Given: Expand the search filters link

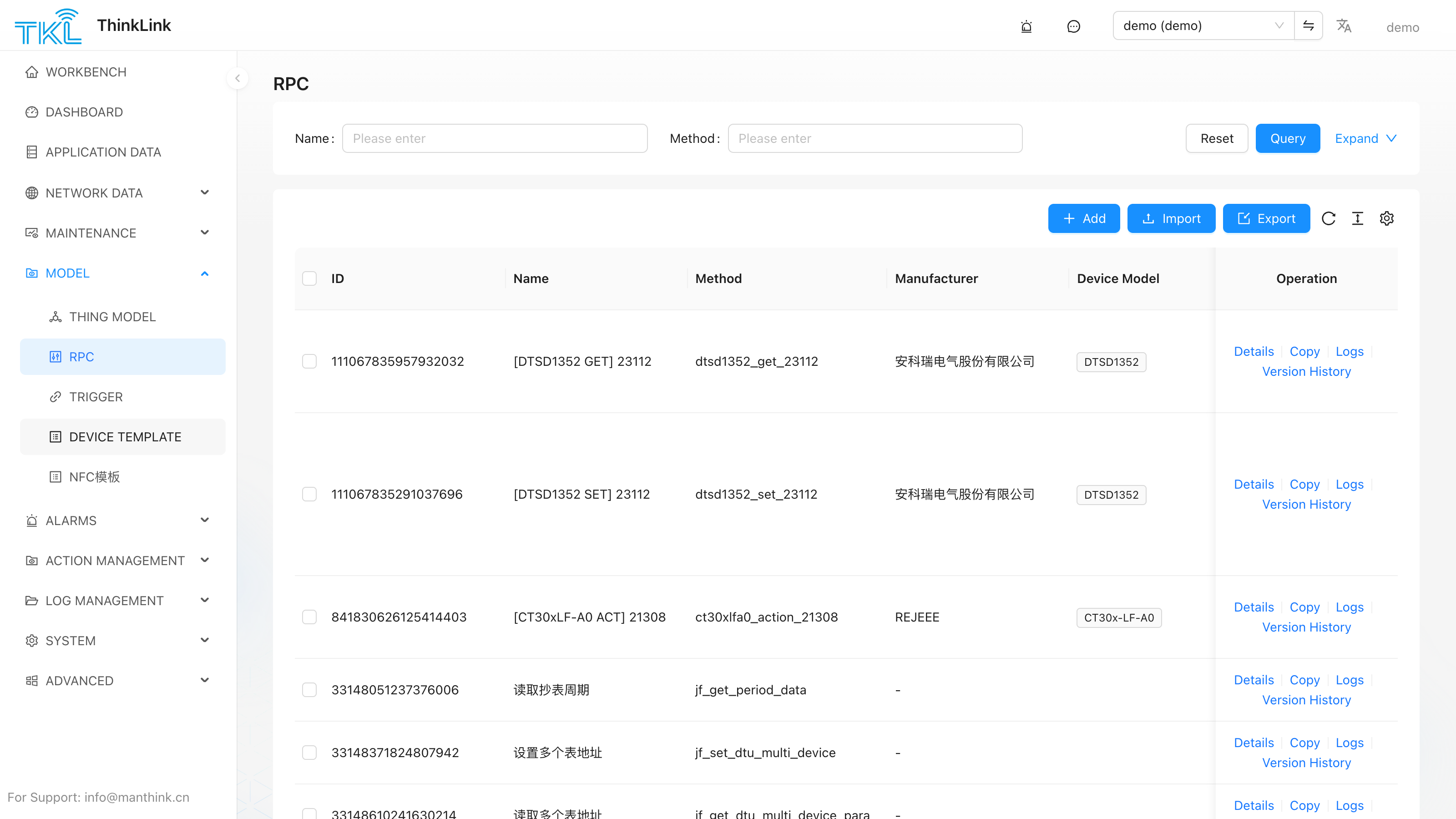Looking at the screenshot, I should 1365,138.
